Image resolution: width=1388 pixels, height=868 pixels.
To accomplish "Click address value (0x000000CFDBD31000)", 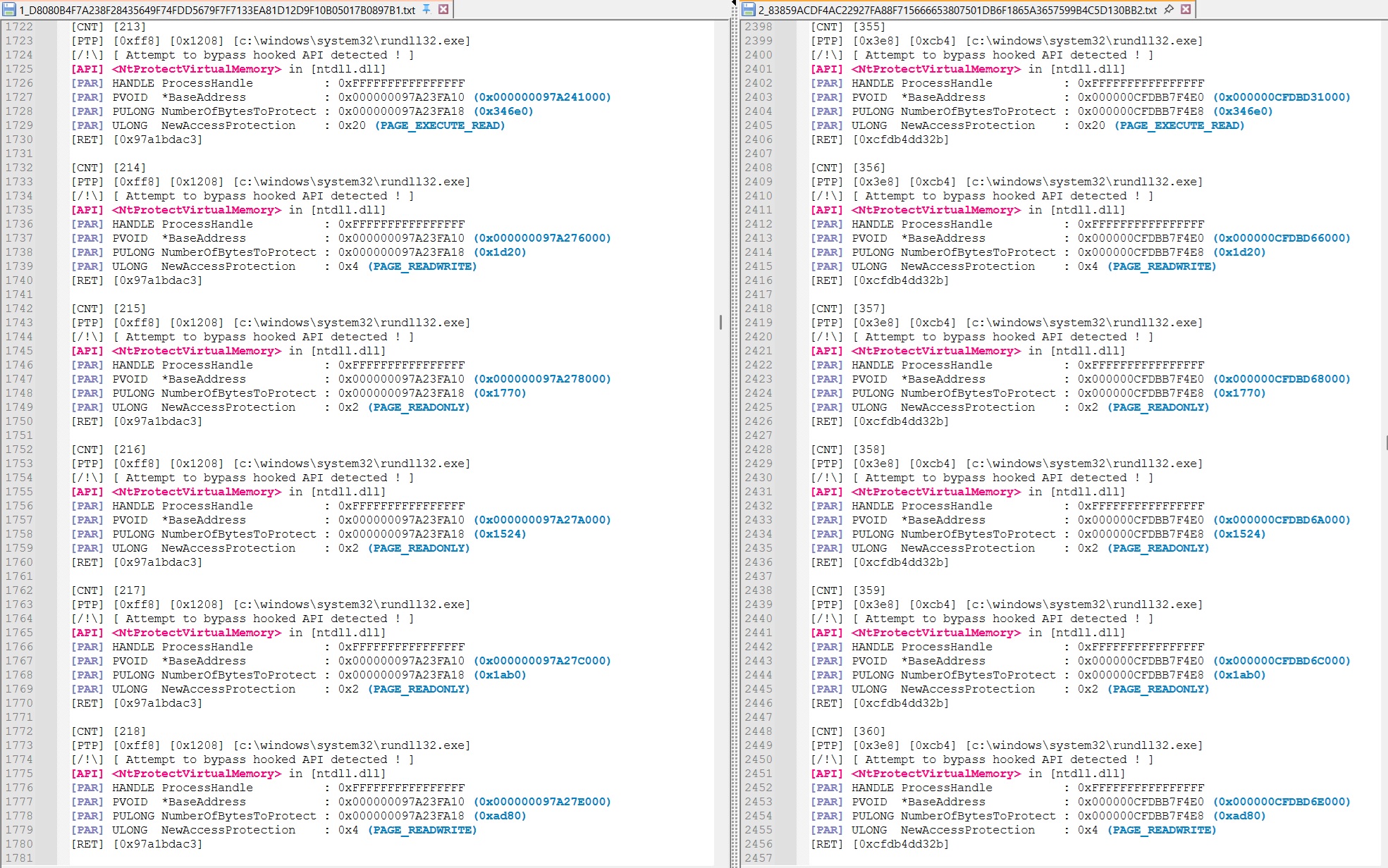I will coord(1282,97).
